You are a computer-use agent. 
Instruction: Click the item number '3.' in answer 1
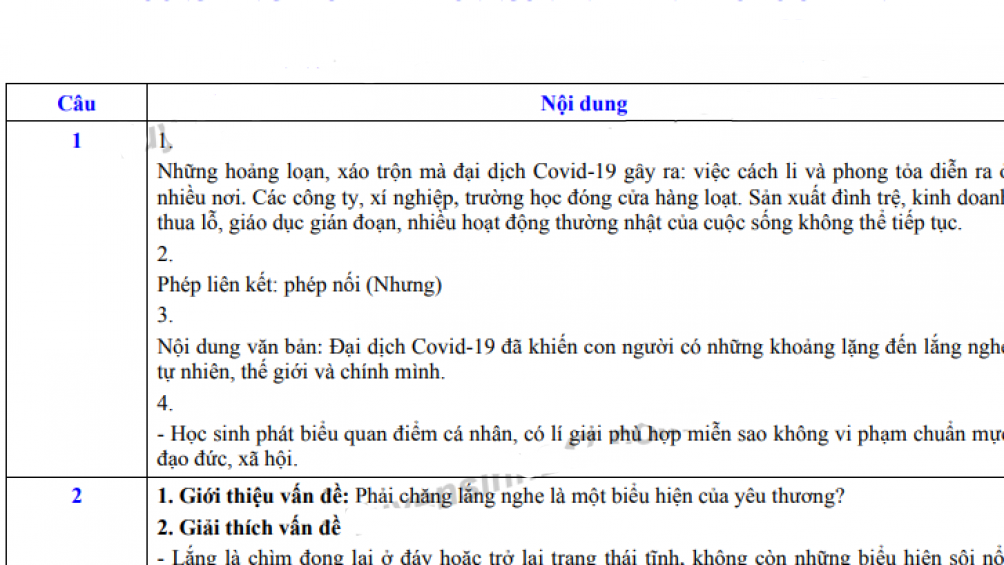click(165, 315)
